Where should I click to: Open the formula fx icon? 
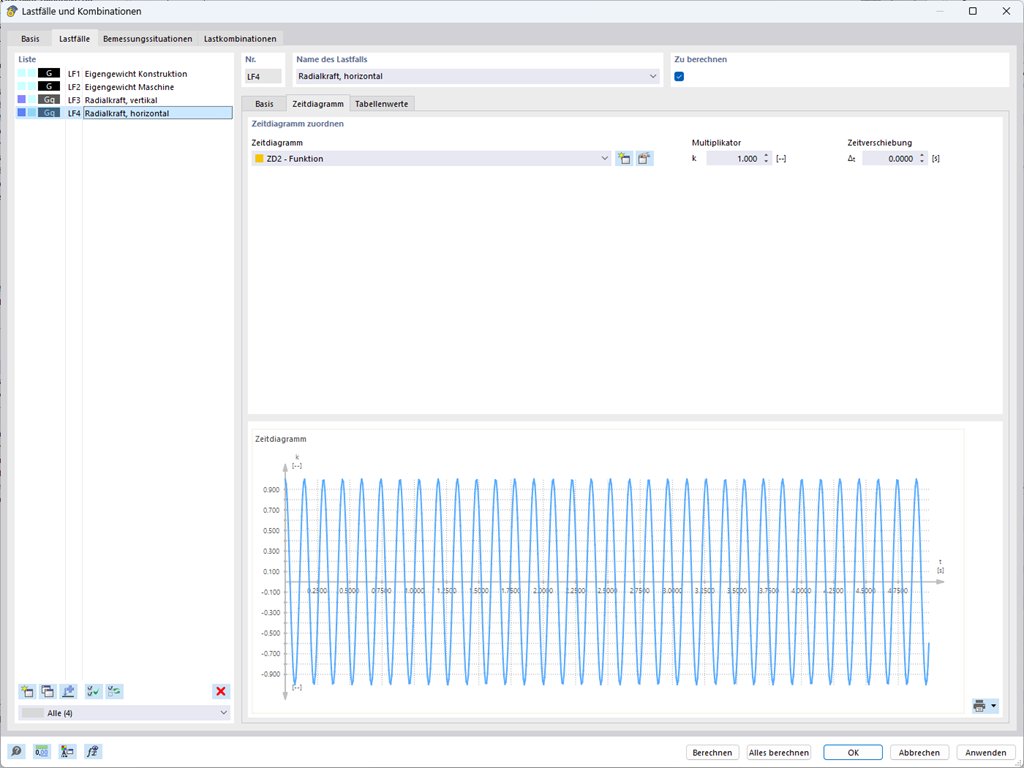coord(93,752)
